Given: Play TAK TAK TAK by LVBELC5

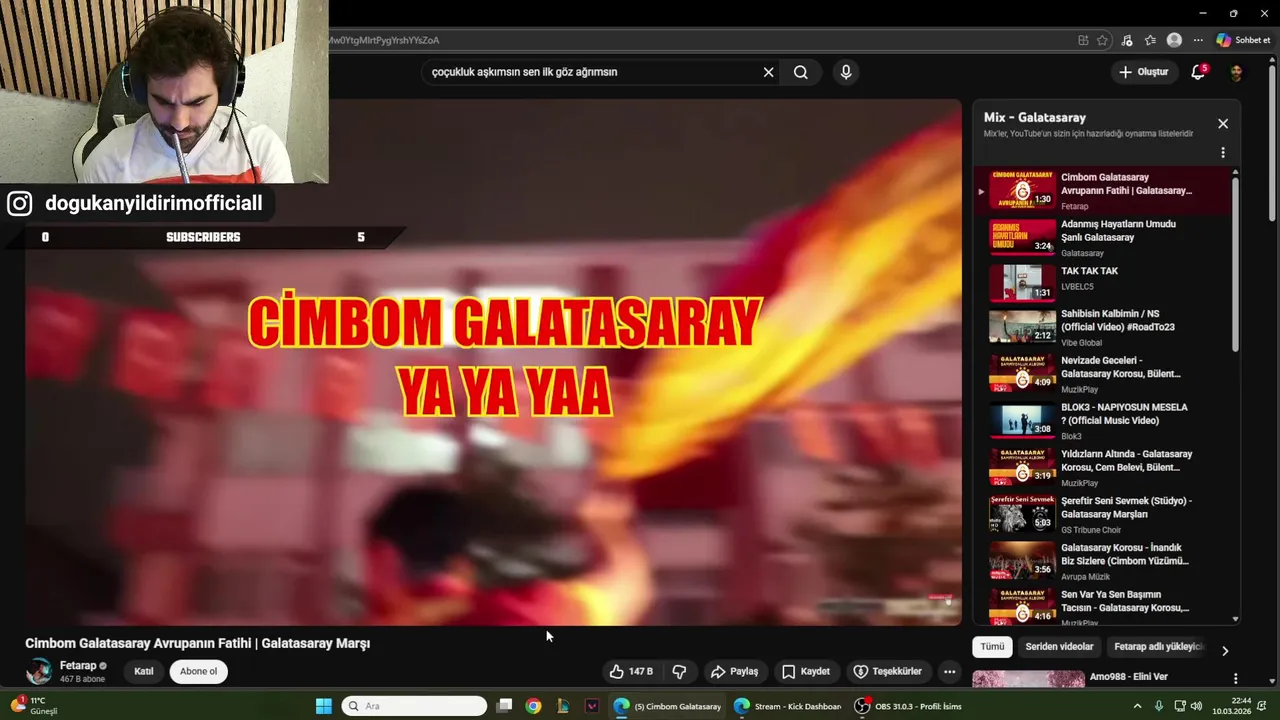Looking at the screenshot, I should click(x=1102, y=284).
